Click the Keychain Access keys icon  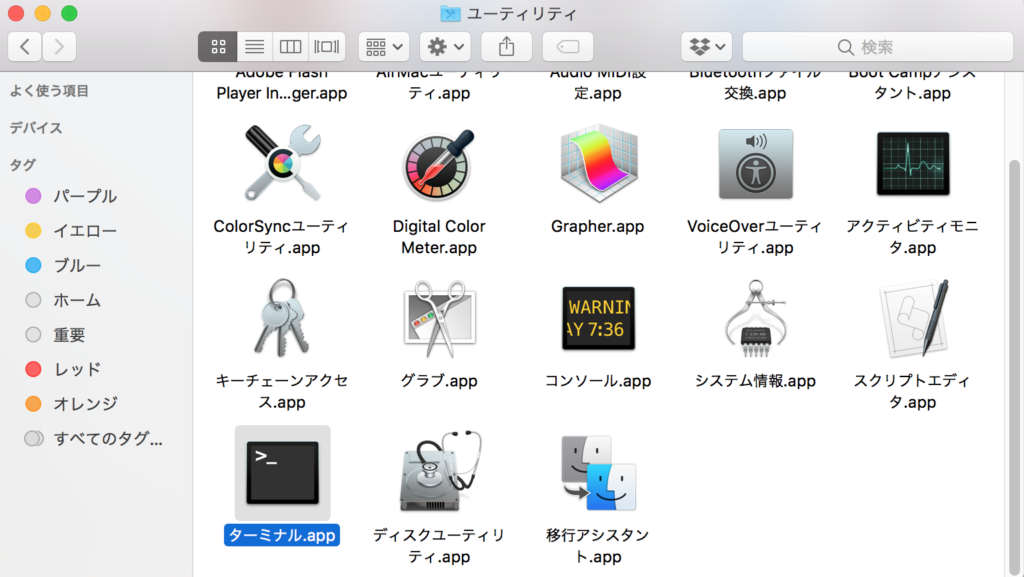(x=282, y=319)
